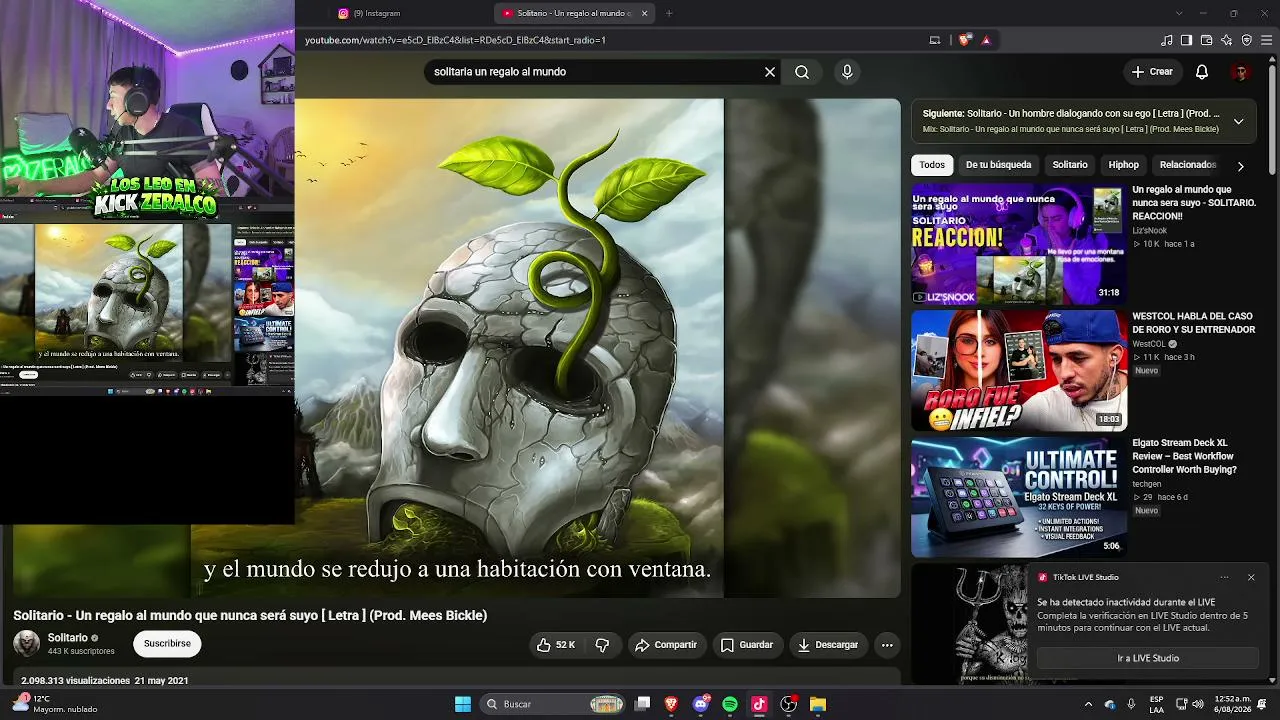Select the Hiphop filter chip
Viewport: 1280px width, 720px height.
pos(1123,165)
